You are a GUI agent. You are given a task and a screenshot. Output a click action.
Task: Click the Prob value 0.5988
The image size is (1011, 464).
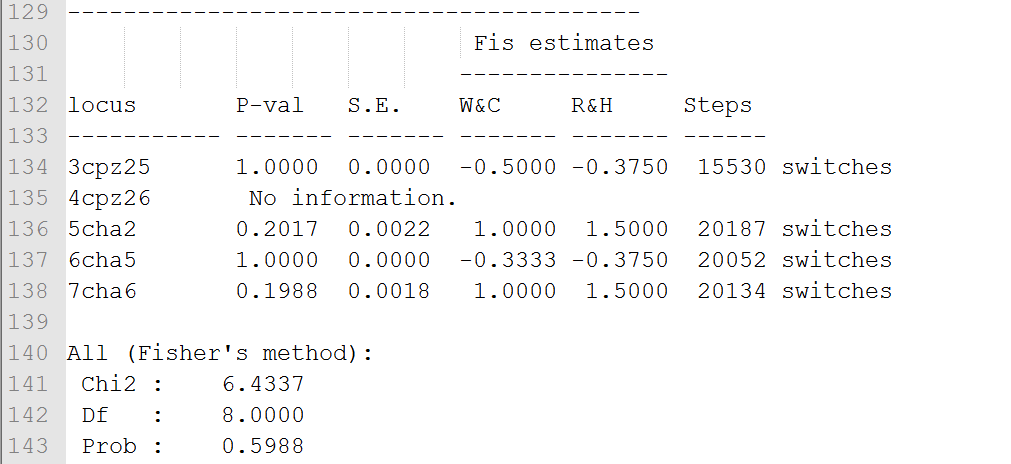[263, 446]
